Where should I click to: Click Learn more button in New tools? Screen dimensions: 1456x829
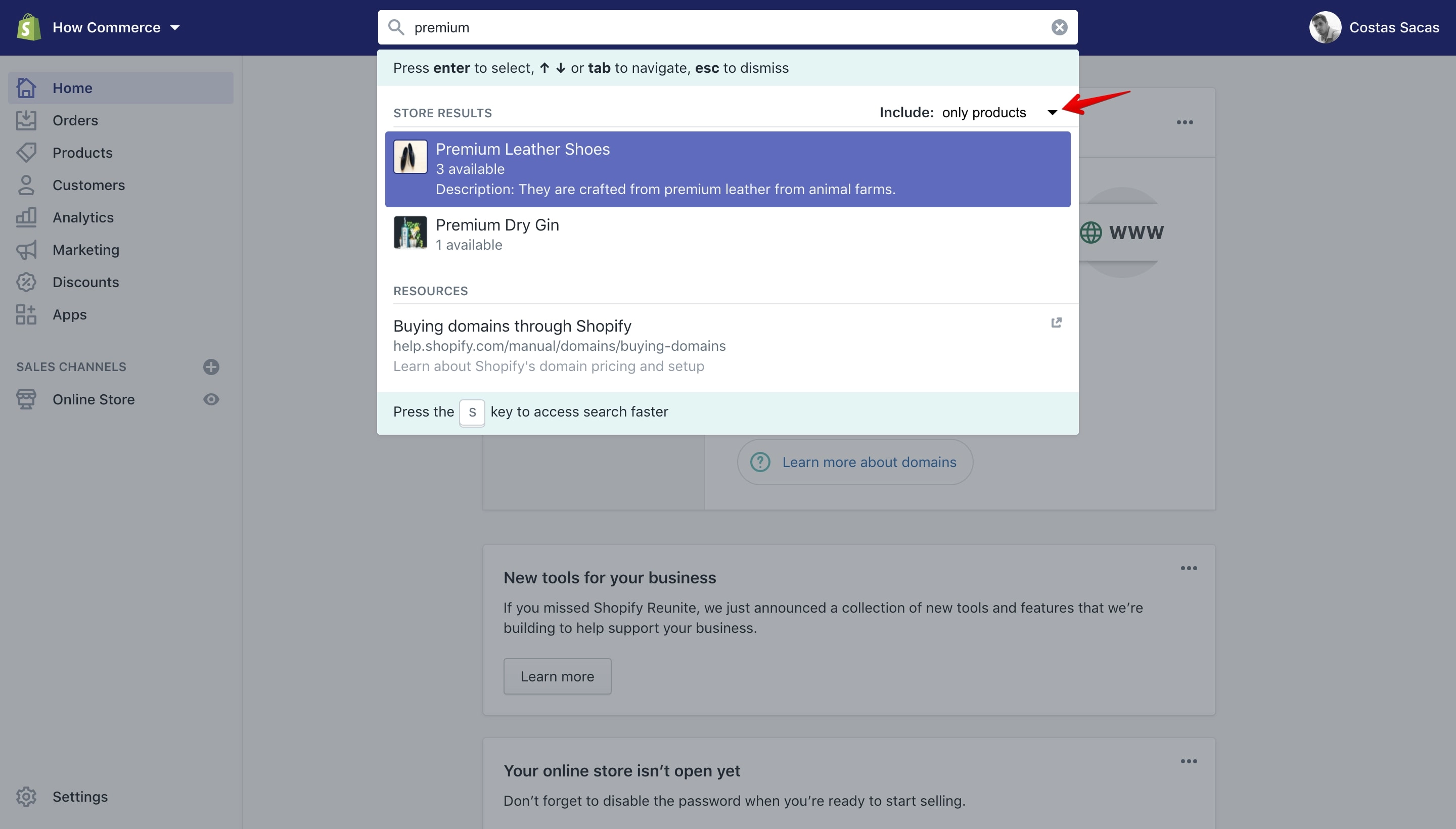[557, 676]
